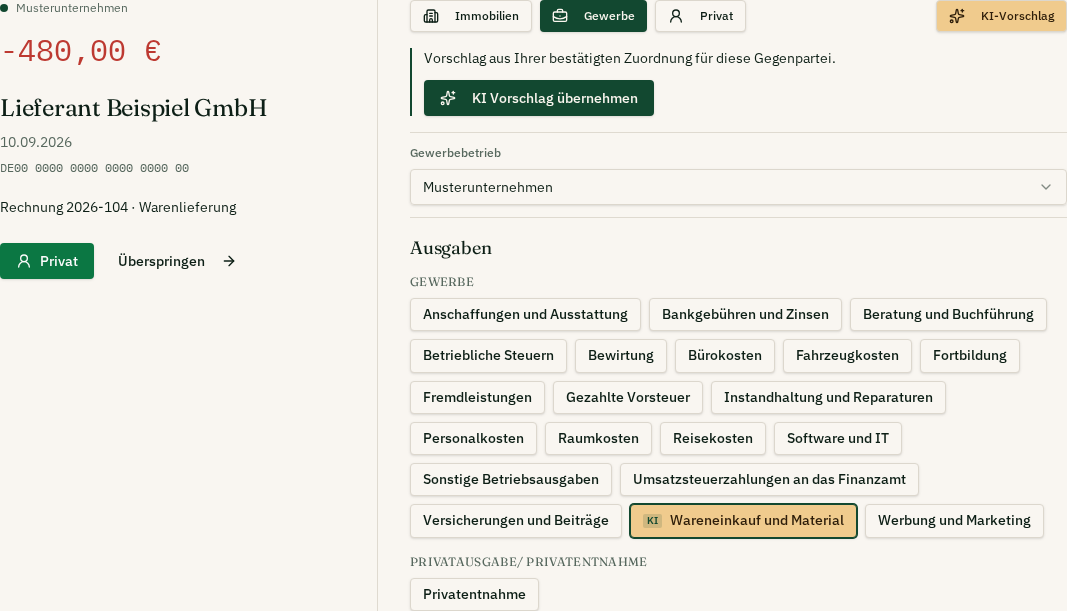Screen dimensions: 1067x611
Task: Click the reference text Rechnung 2026-104 · Warenlieferung
Action: click(x=118, y=208)
